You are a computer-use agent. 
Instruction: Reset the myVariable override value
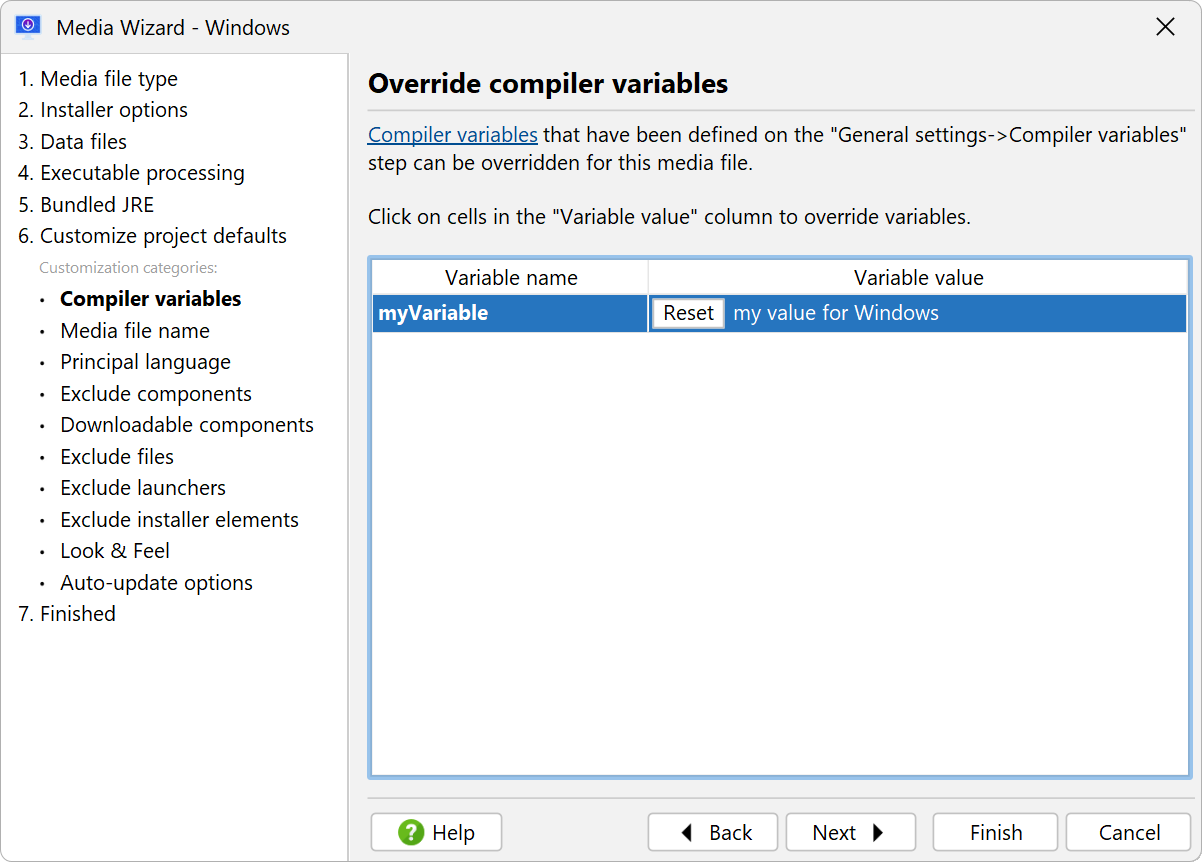coord(688,313)
